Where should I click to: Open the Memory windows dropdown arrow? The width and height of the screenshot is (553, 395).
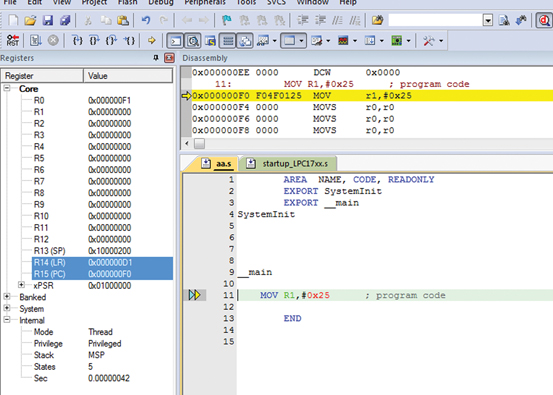(x=301, y=41)
